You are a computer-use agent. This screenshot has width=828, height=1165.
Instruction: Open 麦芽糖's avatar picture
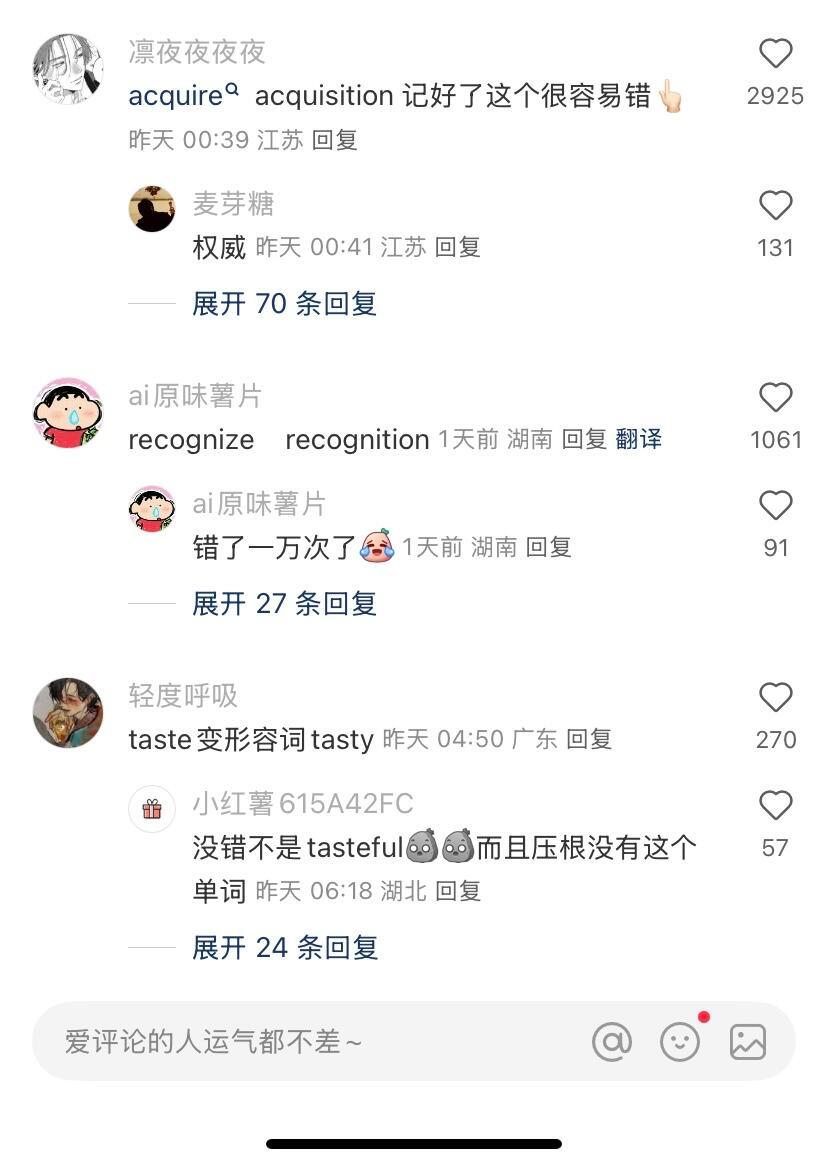152,209
